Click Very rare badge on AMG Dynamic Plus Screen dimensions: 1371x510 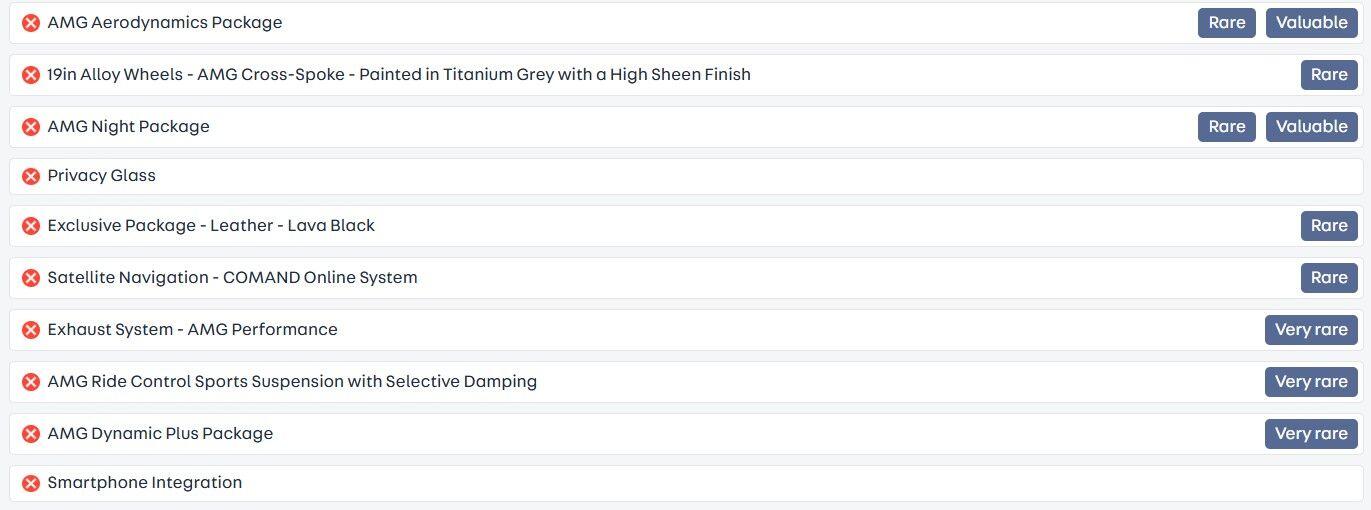[1311, 434]
